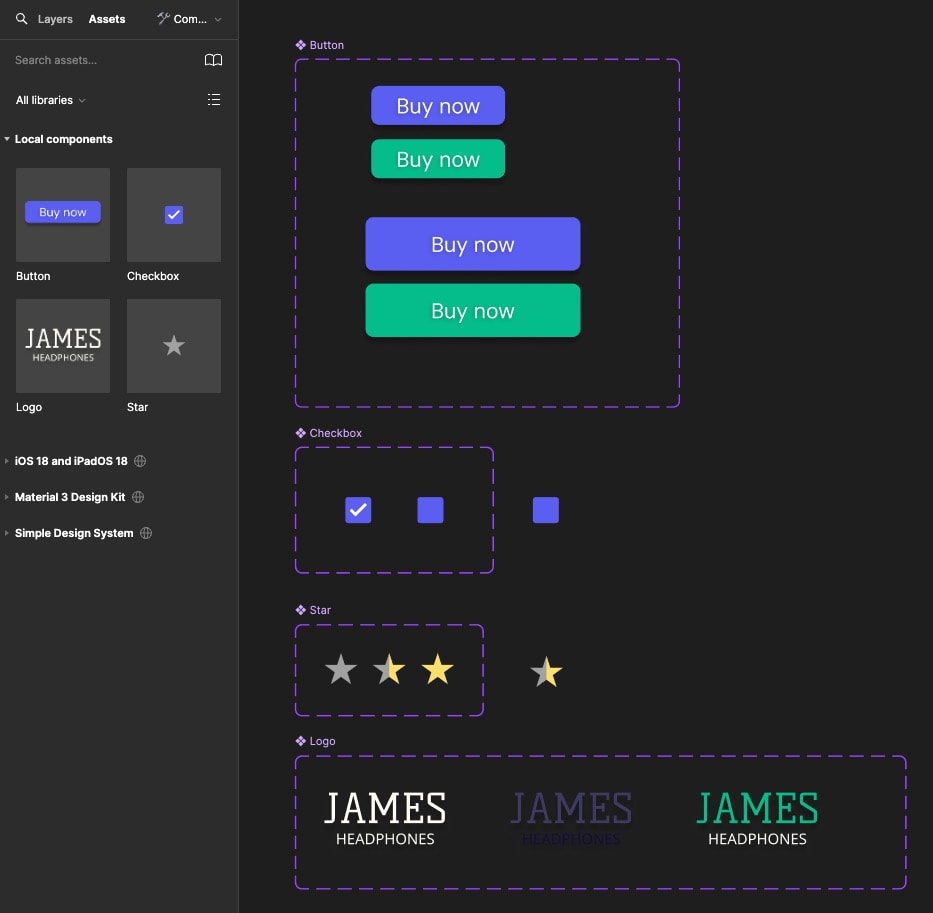Click the Logo frame title on canvas

tap(323, 741)
